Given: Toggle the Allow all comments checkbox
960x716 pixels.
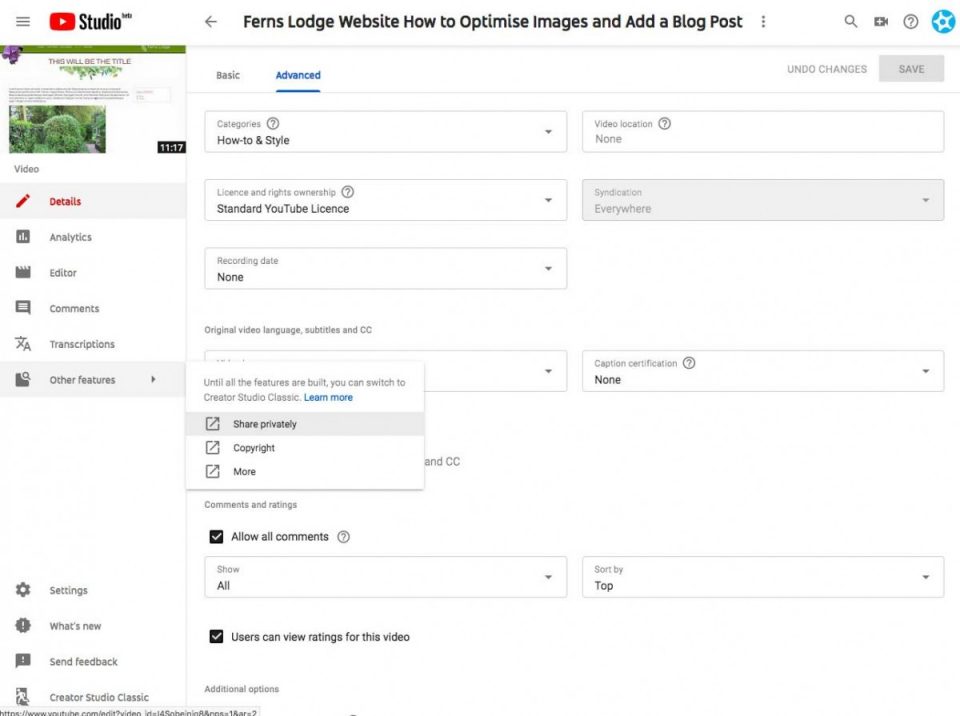Looking at the screenshot, I should point(216,537).
